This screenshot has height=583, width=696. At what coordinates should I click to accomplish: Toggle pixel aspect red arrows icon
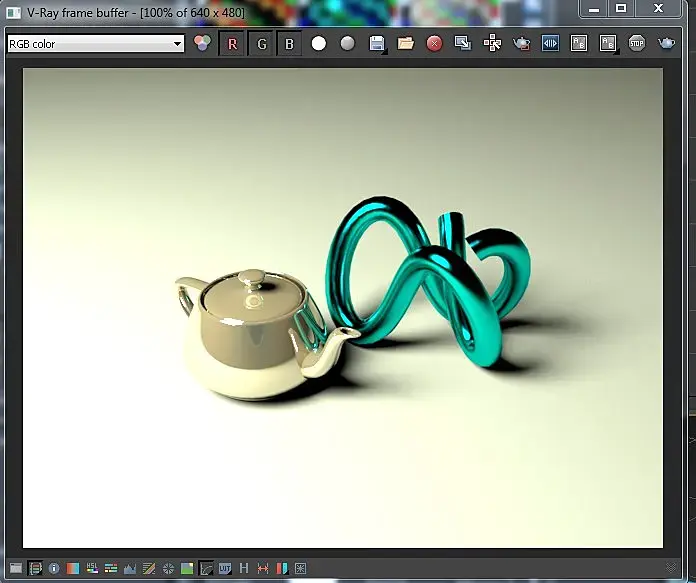263,568
